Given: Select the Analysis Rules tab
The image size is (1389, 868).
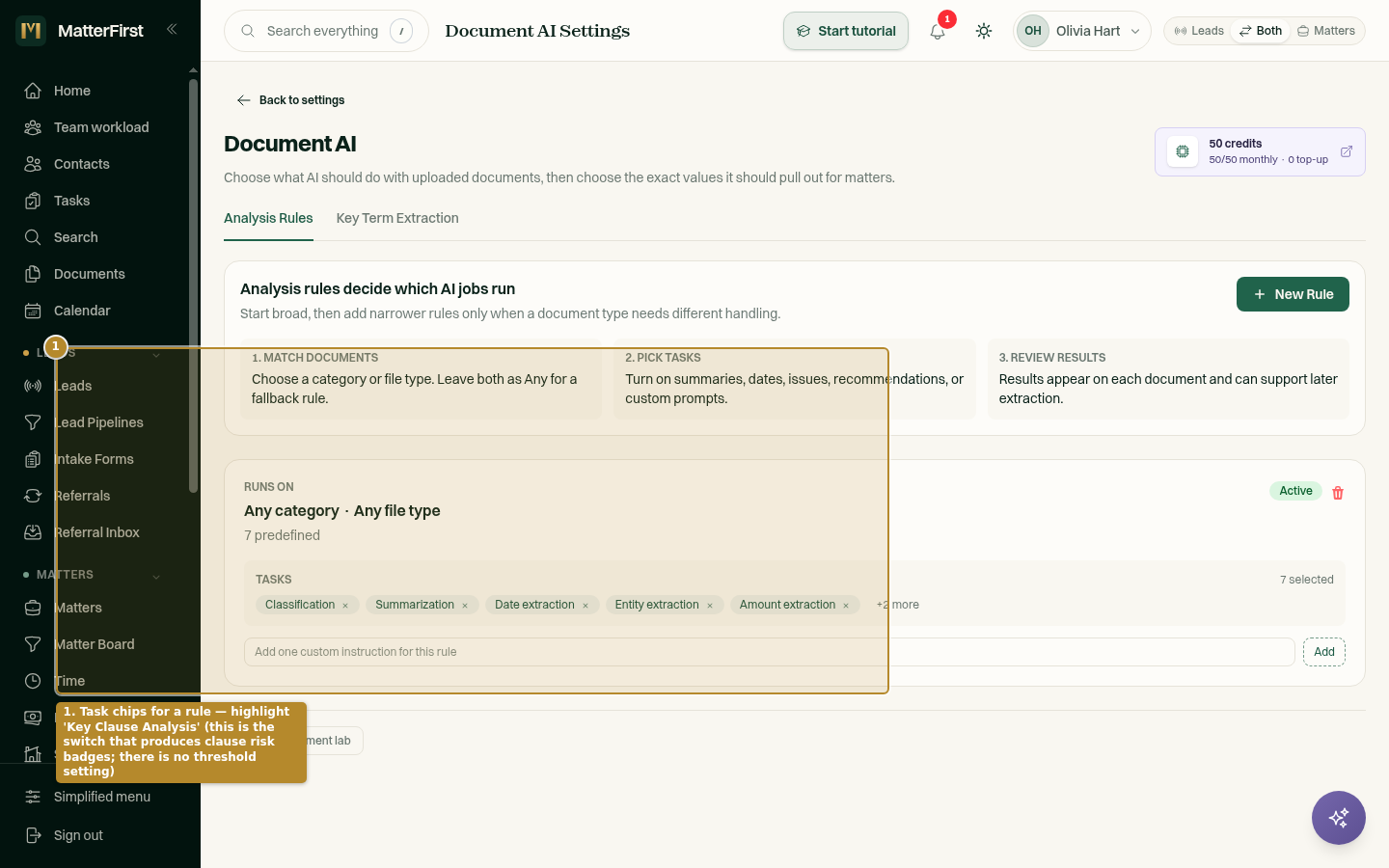Looking at the screenshot, I should (x=268, y=219).
